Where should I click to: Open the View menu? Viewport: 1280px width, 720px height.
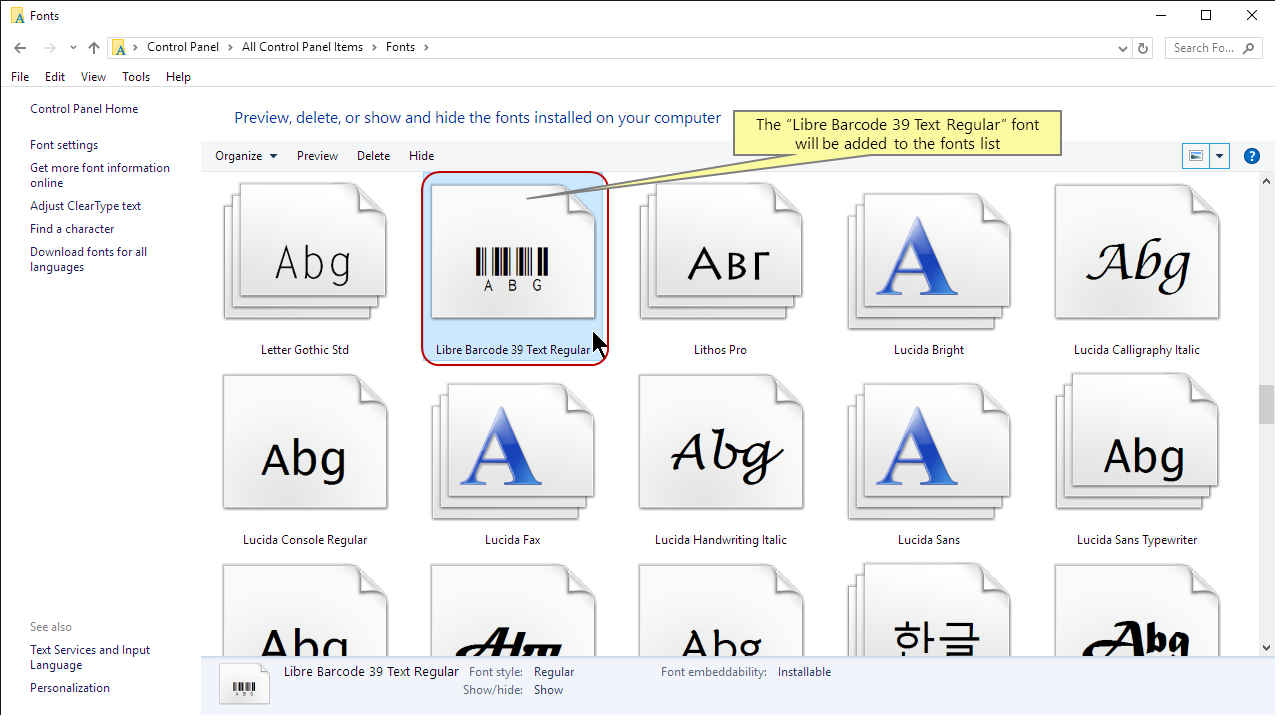(93, 77)
